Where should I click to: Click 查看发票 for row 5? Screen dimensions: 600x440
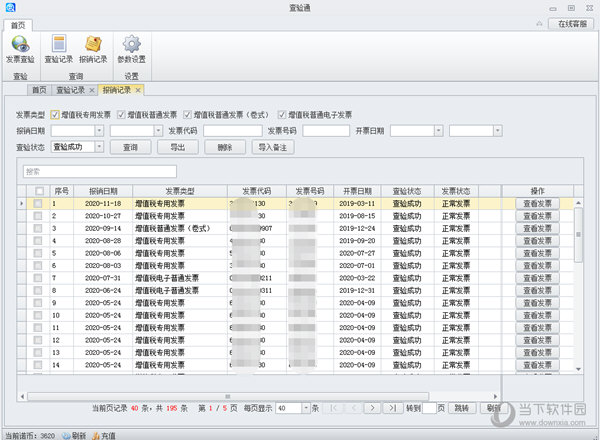point(537,253)
